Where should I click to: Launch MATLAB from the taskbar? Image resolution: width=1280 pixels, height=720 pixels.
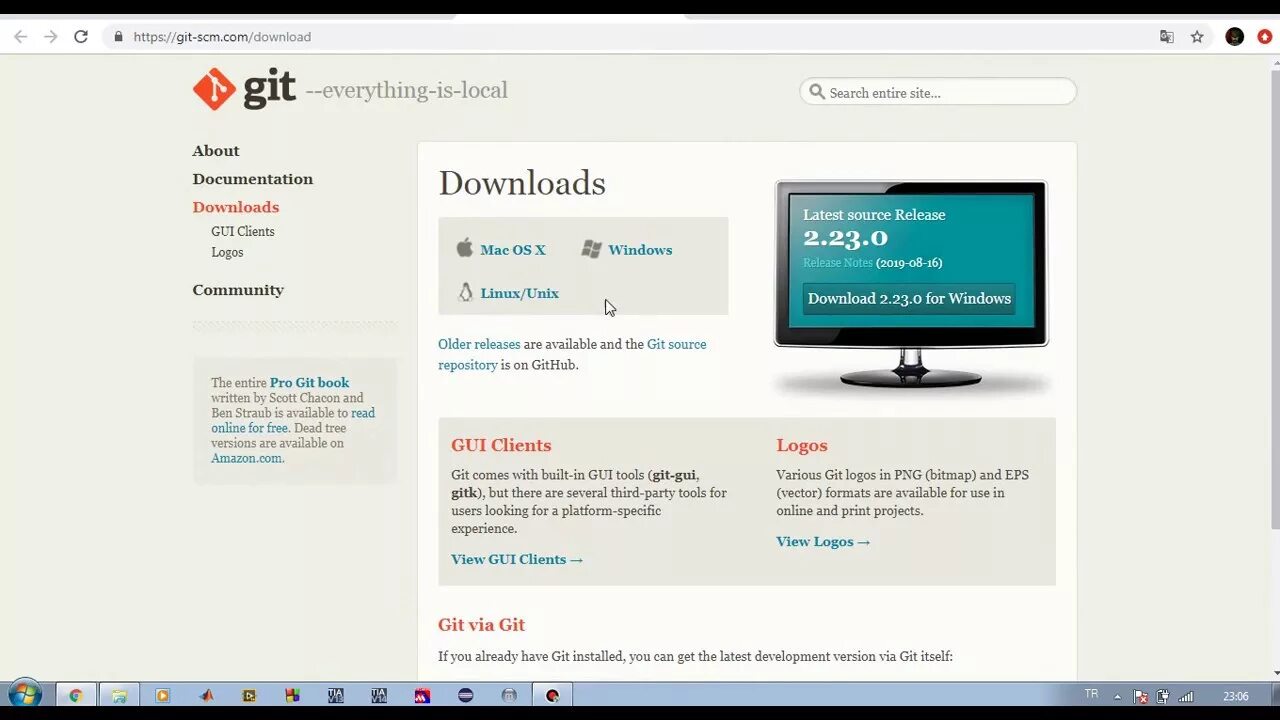tap(206, 695)
